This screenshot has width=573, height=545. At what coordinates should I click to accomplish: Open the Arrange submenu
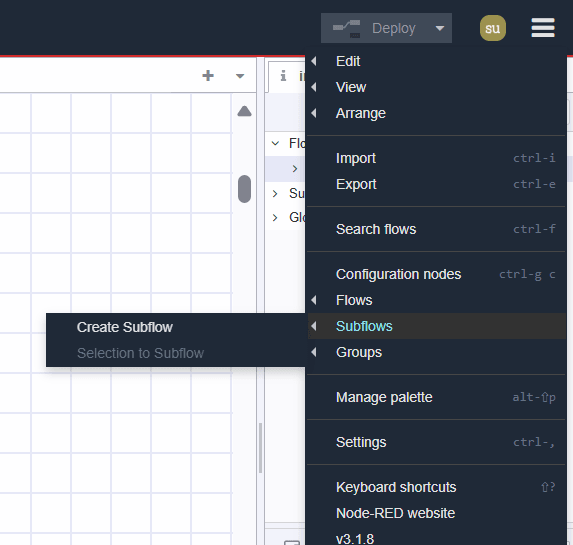436,113
